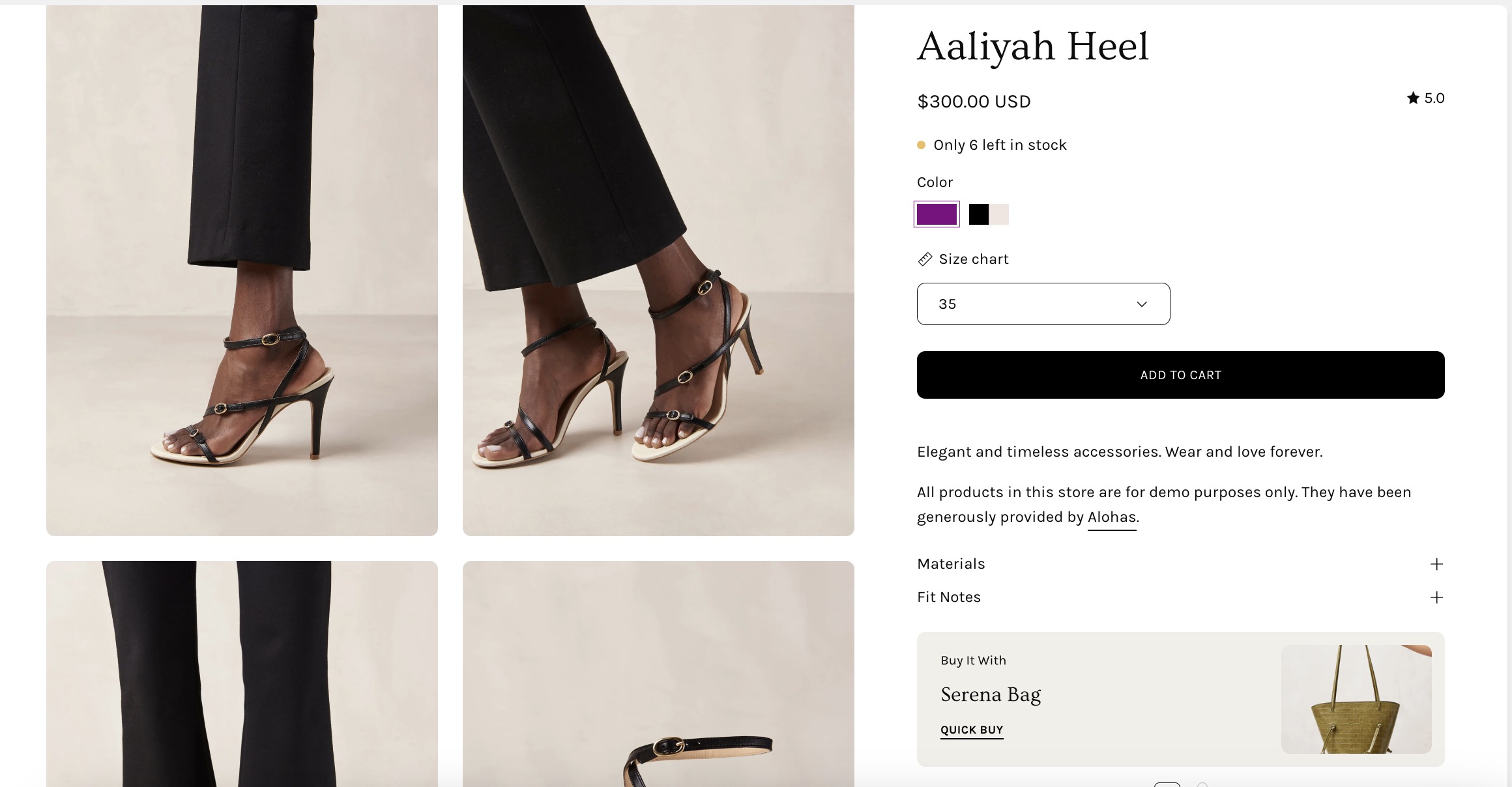Viewport: 1512px width, 787px height.
Task: Expand the Fit Notes section
Action: [949, 597]
